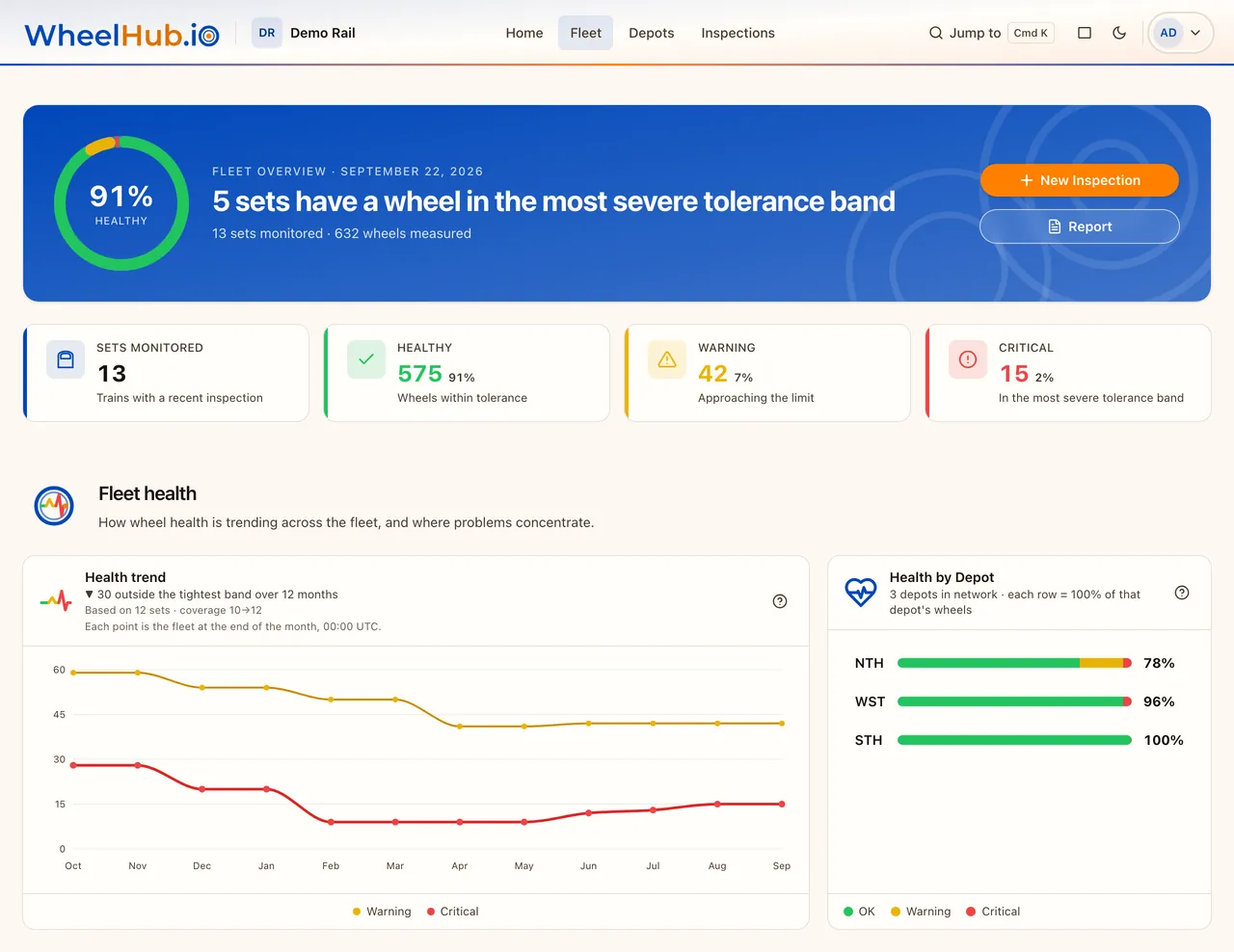Viewport: 1234px width, 952px height.
Task: Click '13 sets monitored · 632 wheels measured' text
Action: (341, 233)
